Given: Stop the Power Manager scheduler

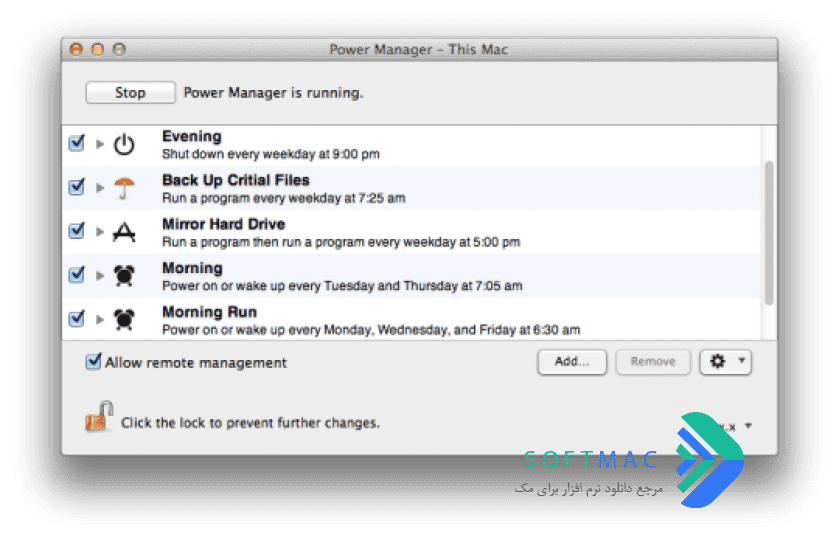Looking at the screenshot, I should coord(130,93).
